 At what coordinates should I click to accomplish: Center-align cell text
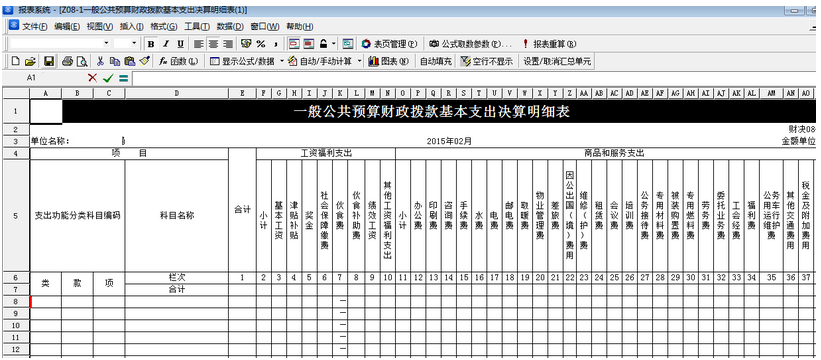pos(213,44)
